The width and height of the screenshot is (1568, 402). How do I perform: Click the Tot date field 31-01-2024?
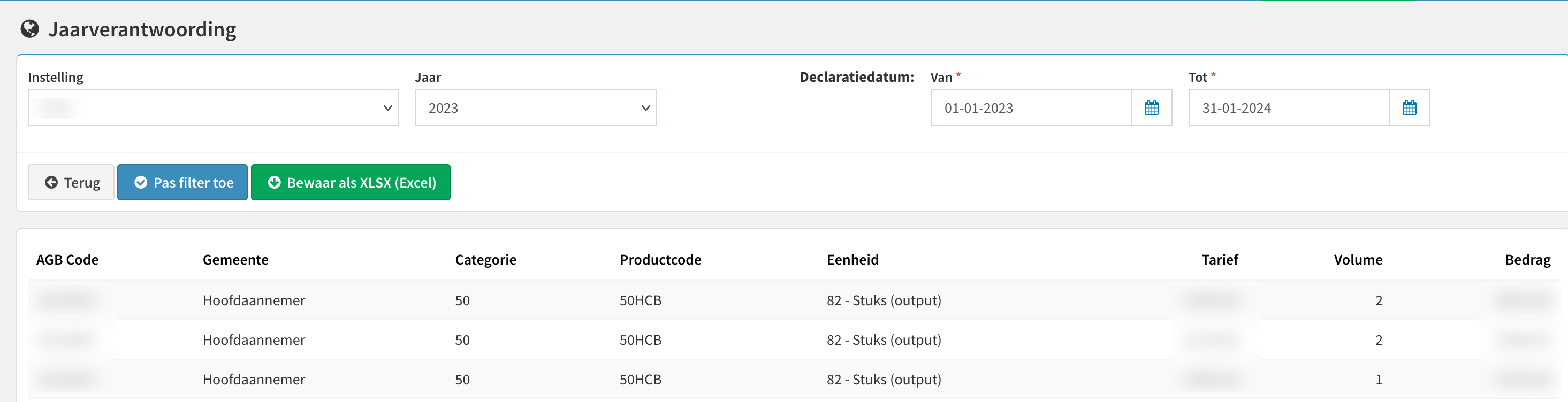coord(1289,107)
